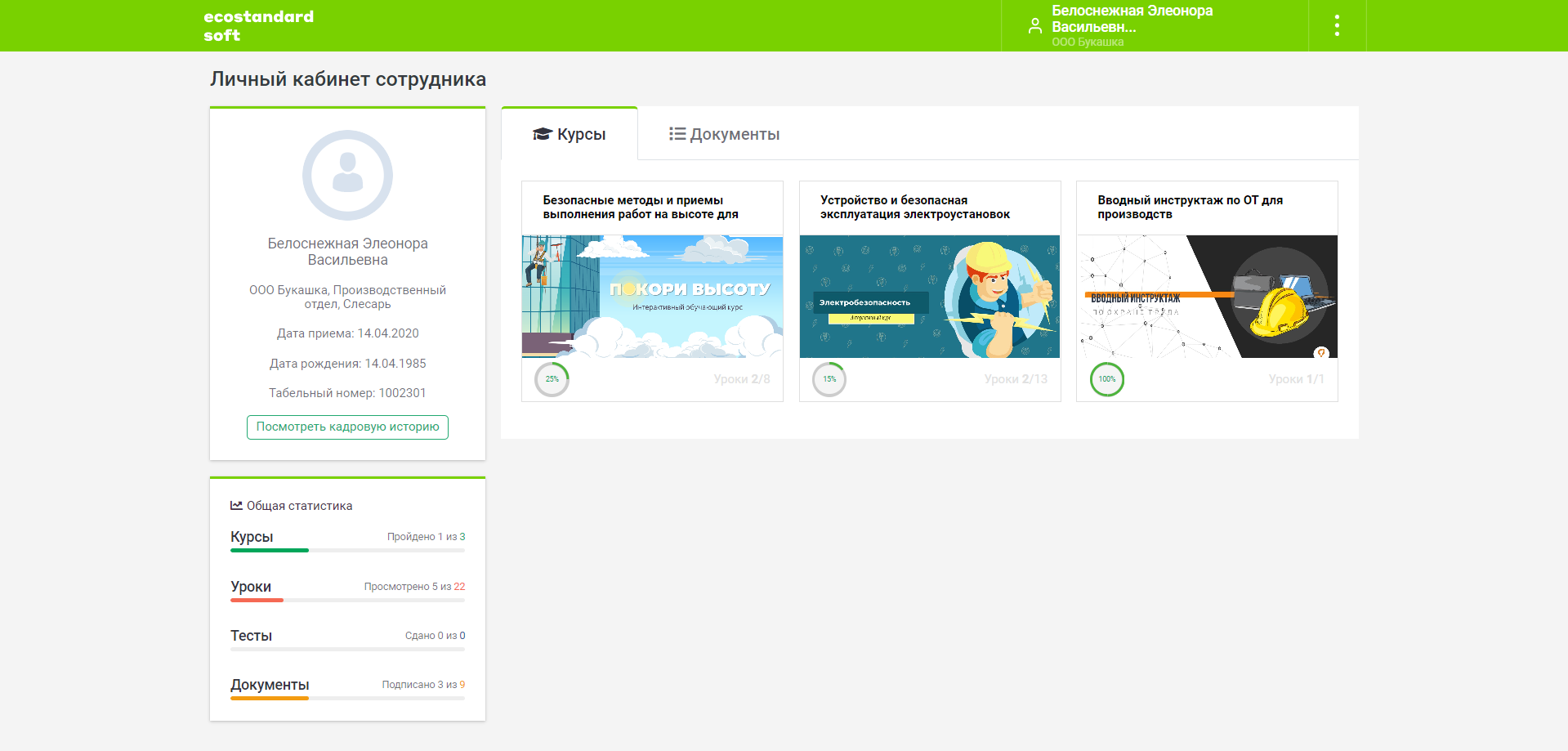This screenshot has height=751, width=1568.
Task: Click the ecostandard soft logo
Action: click(x=258, y=25)
